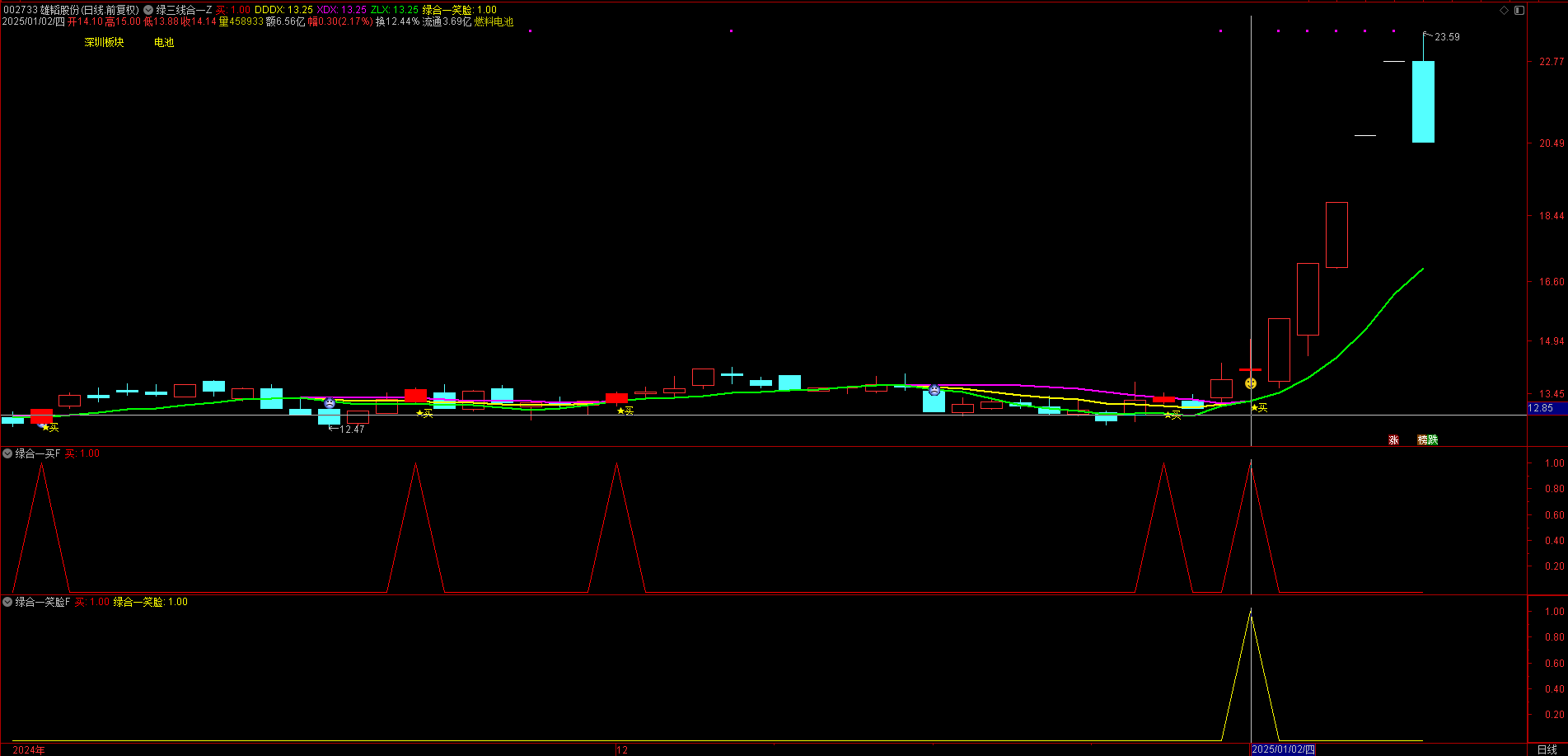Open the 电池 sector link
This screenshot has height=756, width=1568.
point(164,42)
